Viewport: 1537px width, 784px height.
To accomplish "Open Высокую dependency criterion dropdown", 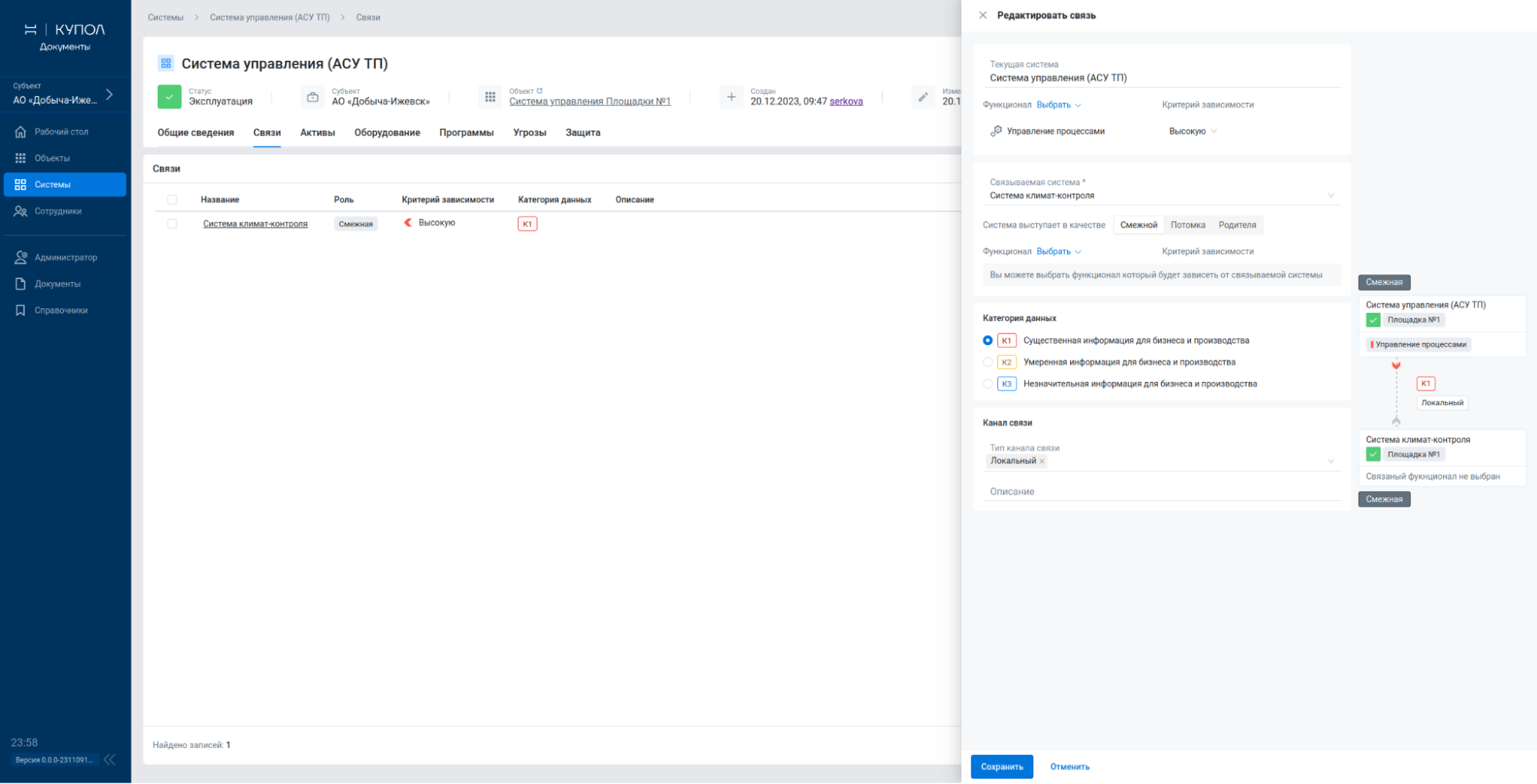I will tap(1193, 131).
